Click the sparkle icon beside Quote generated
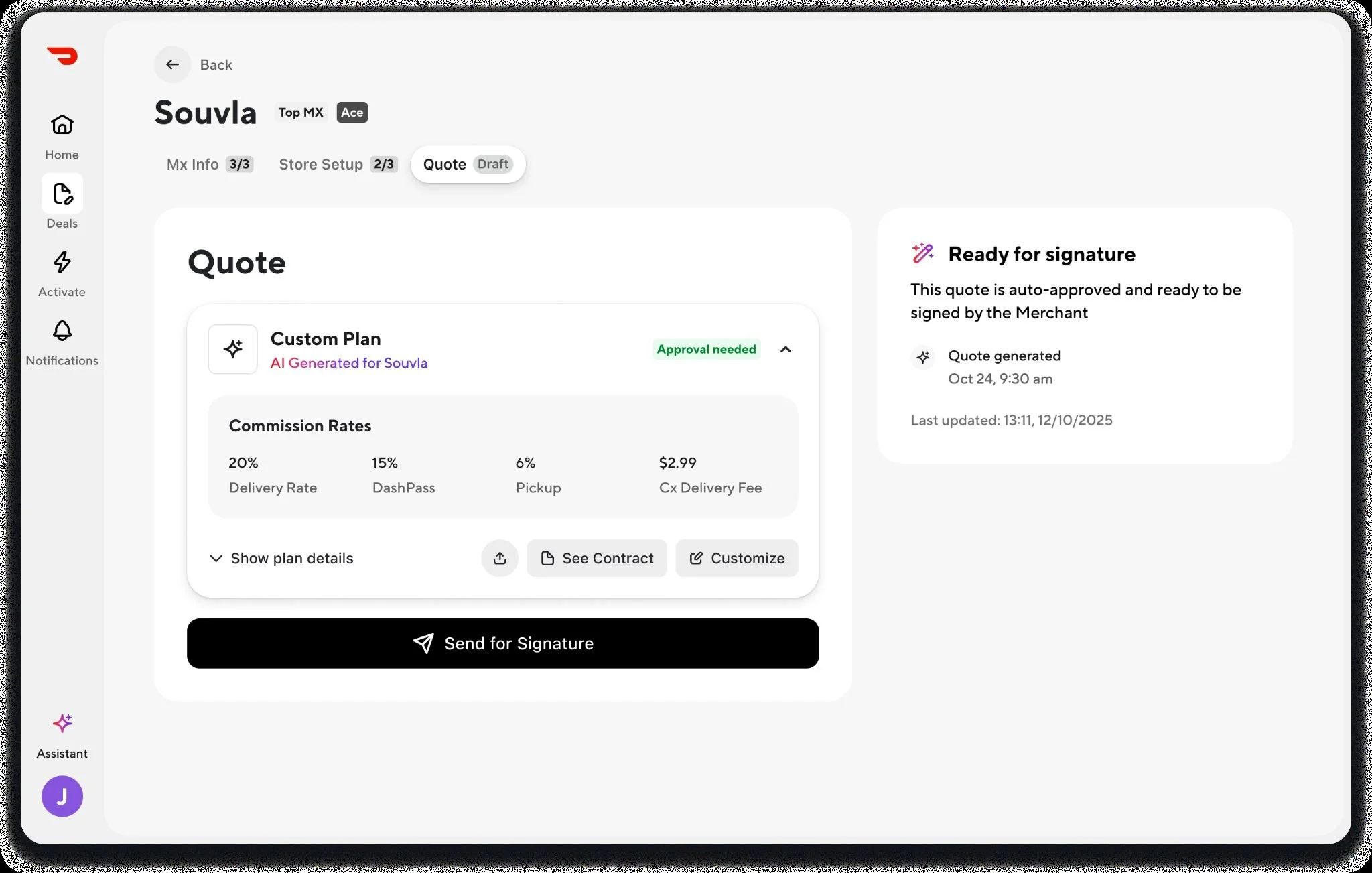This screenshot has height=873, width=1372. coord(923,356)
